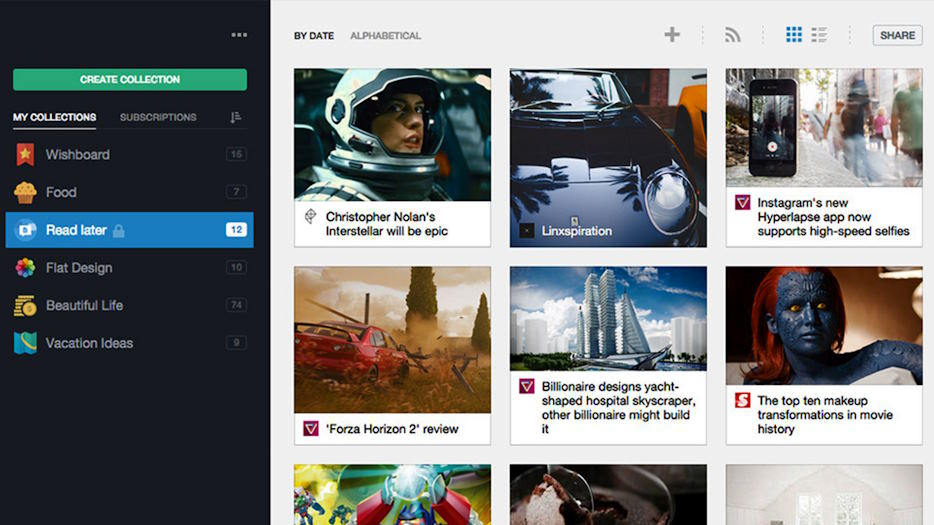Select the My Collections tab
The width and height of the screenshot is (934, 525).
[x=54, y=117]
